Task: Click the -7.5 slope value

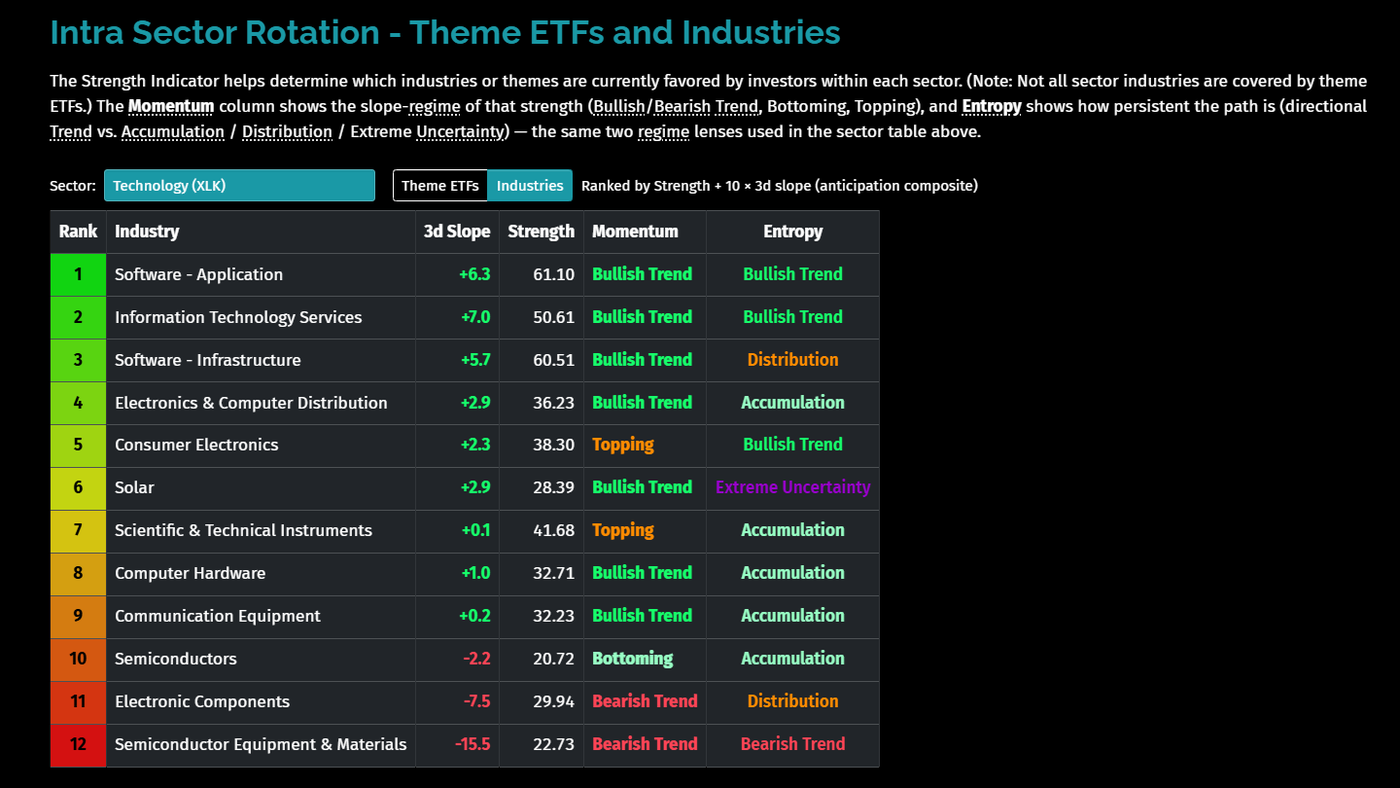Action: 477,701
